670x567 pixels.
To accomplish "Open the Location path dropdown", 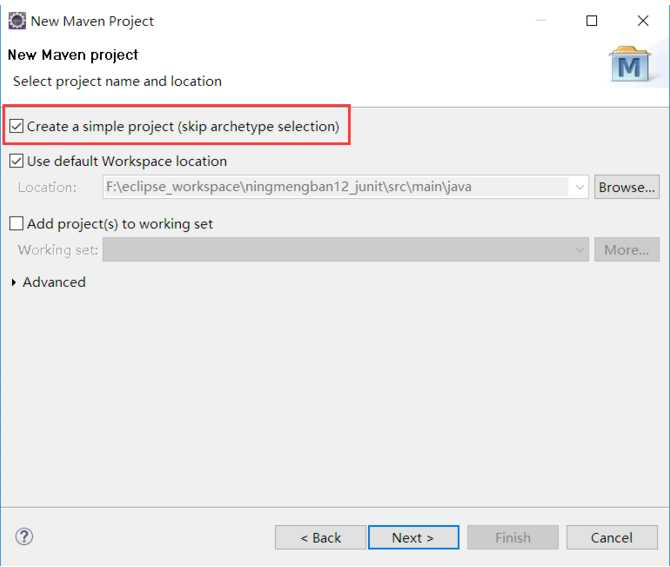I will (579, 187).
